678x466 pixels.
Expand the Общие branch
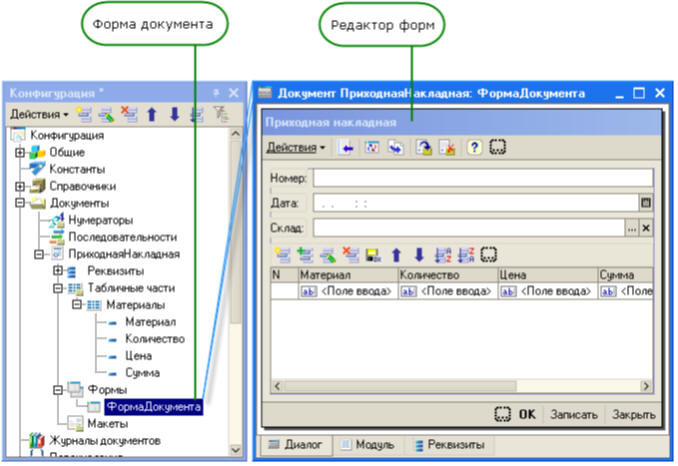pyautogui.click(x=19, y=152)
